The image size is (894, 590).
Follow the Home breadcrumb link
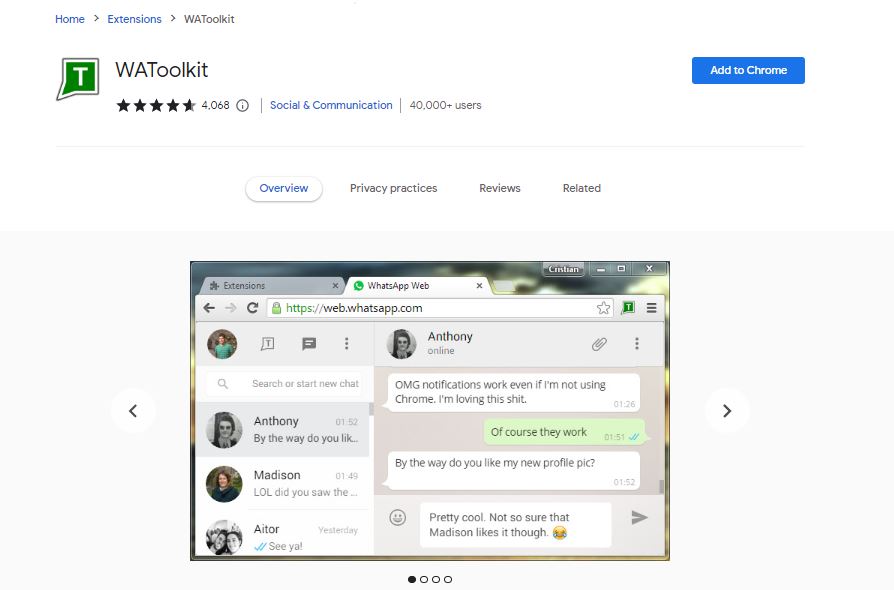[x=70, y=19]
